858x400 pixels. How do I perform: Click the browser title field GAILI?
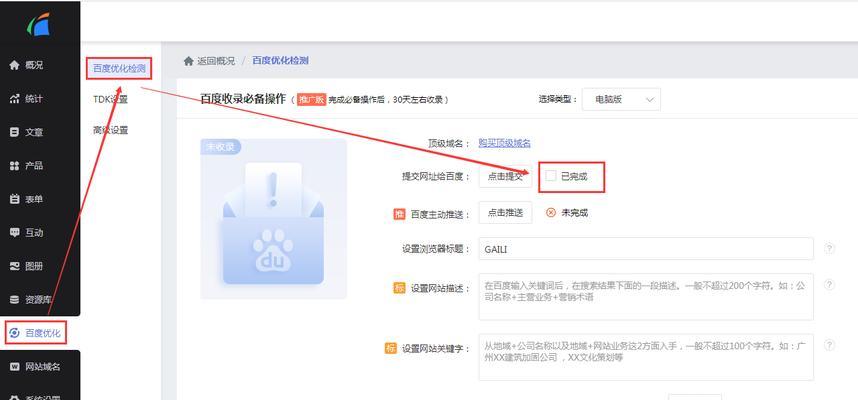click(646, 248)
